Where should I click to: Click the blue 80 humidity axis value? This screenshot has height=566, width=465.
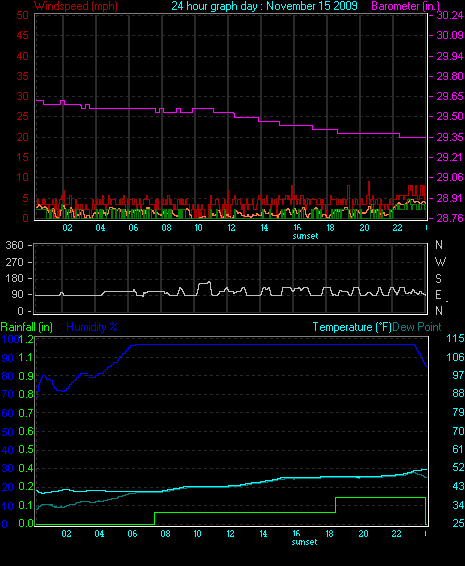point(8,376)
